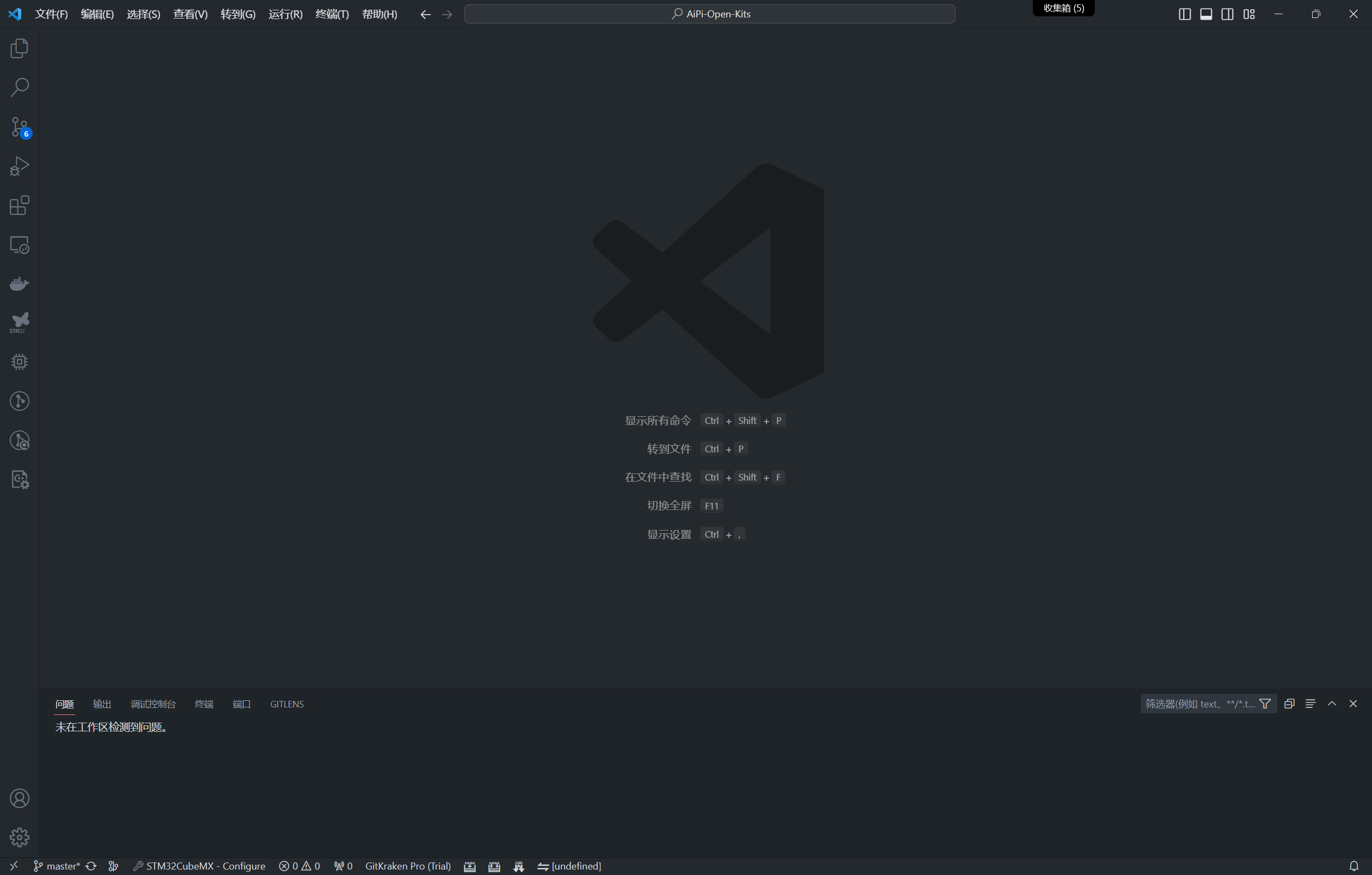
Task: Click the second build status bar icon
Action: click(x=494, y=866)
